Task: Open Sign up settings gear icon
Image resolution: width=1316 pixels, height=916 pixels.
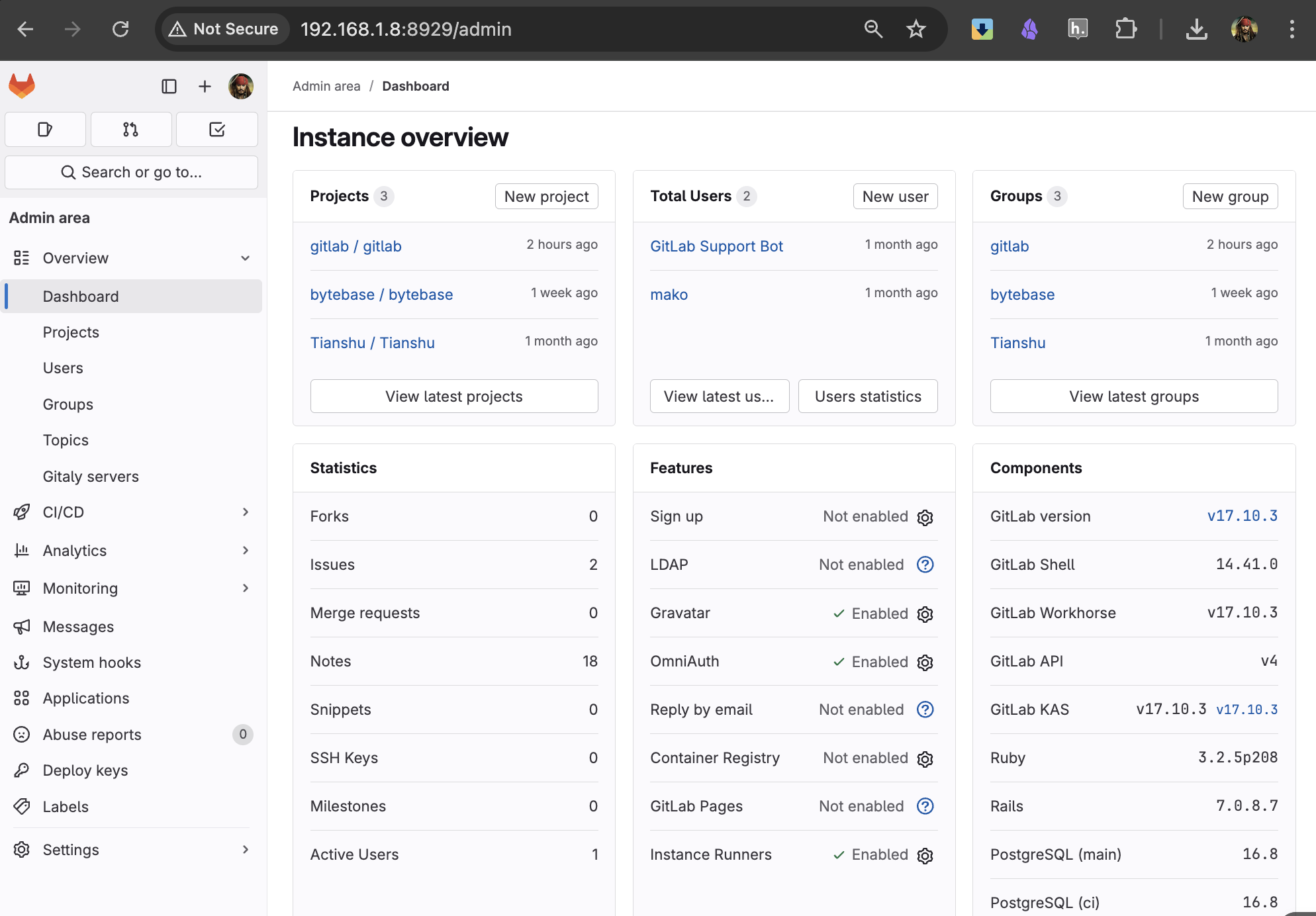Action: pos(925,517)
